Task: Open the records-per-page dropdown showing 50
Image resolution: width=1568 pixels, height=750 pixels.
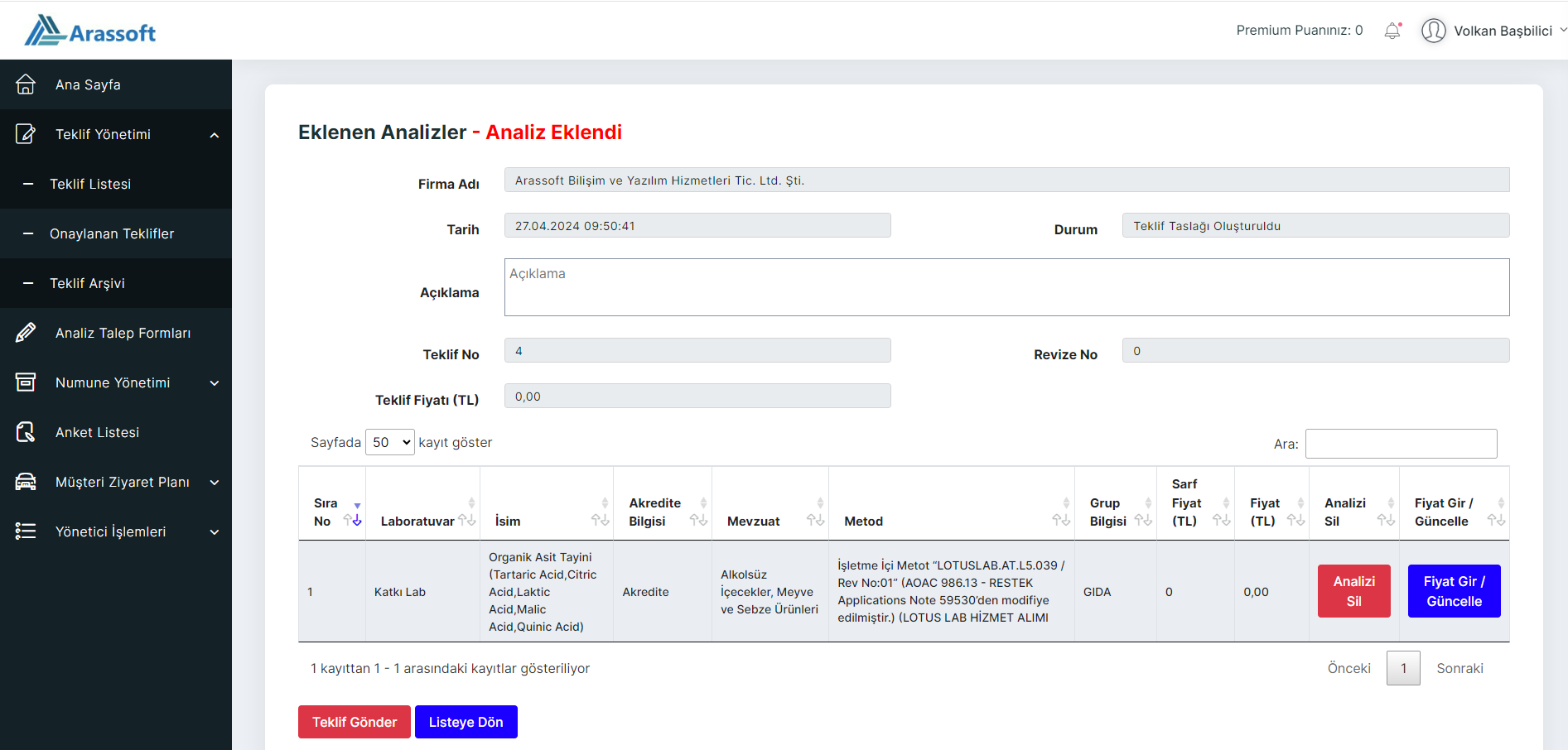Action: pyautogui.click(x=390, y=442)
